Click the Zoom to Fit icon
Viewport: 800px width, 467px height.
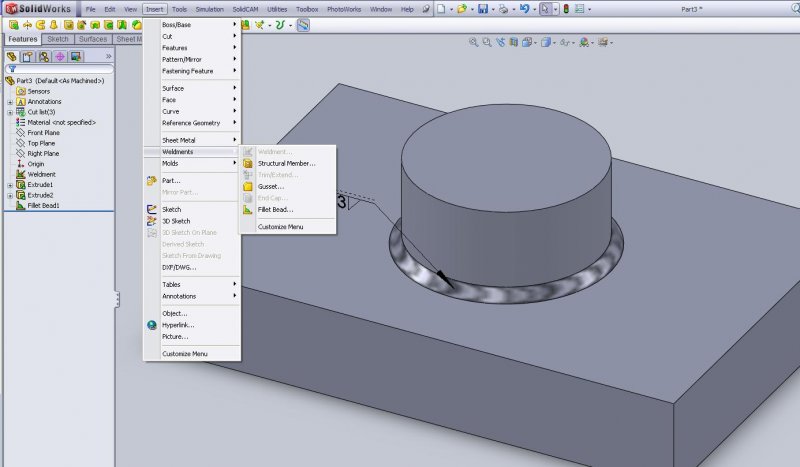[473, 42]
